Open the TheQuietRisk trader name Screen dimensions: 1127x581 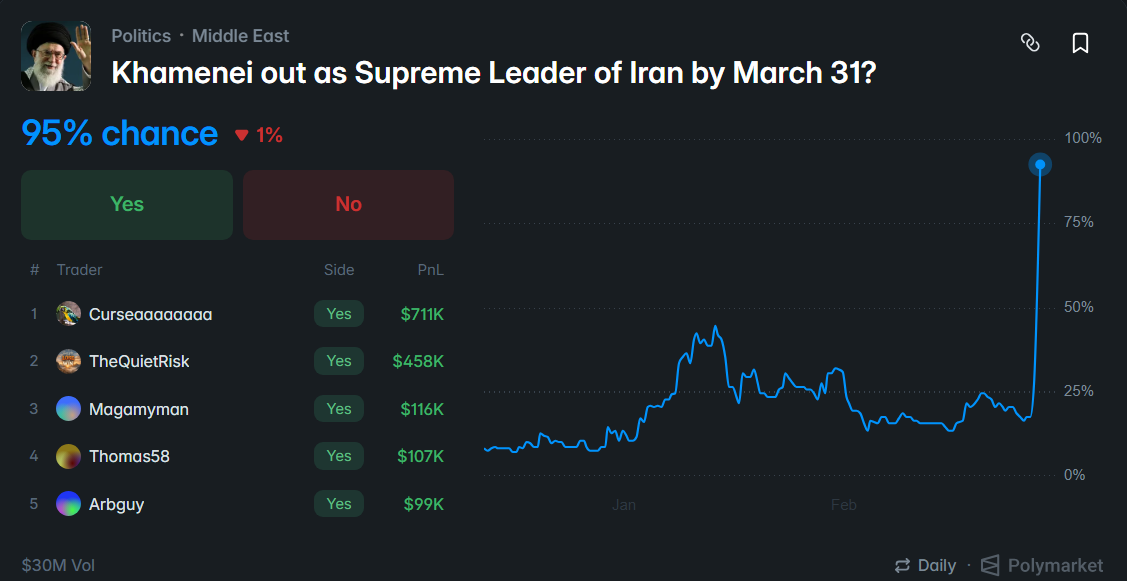click(139, 361)
